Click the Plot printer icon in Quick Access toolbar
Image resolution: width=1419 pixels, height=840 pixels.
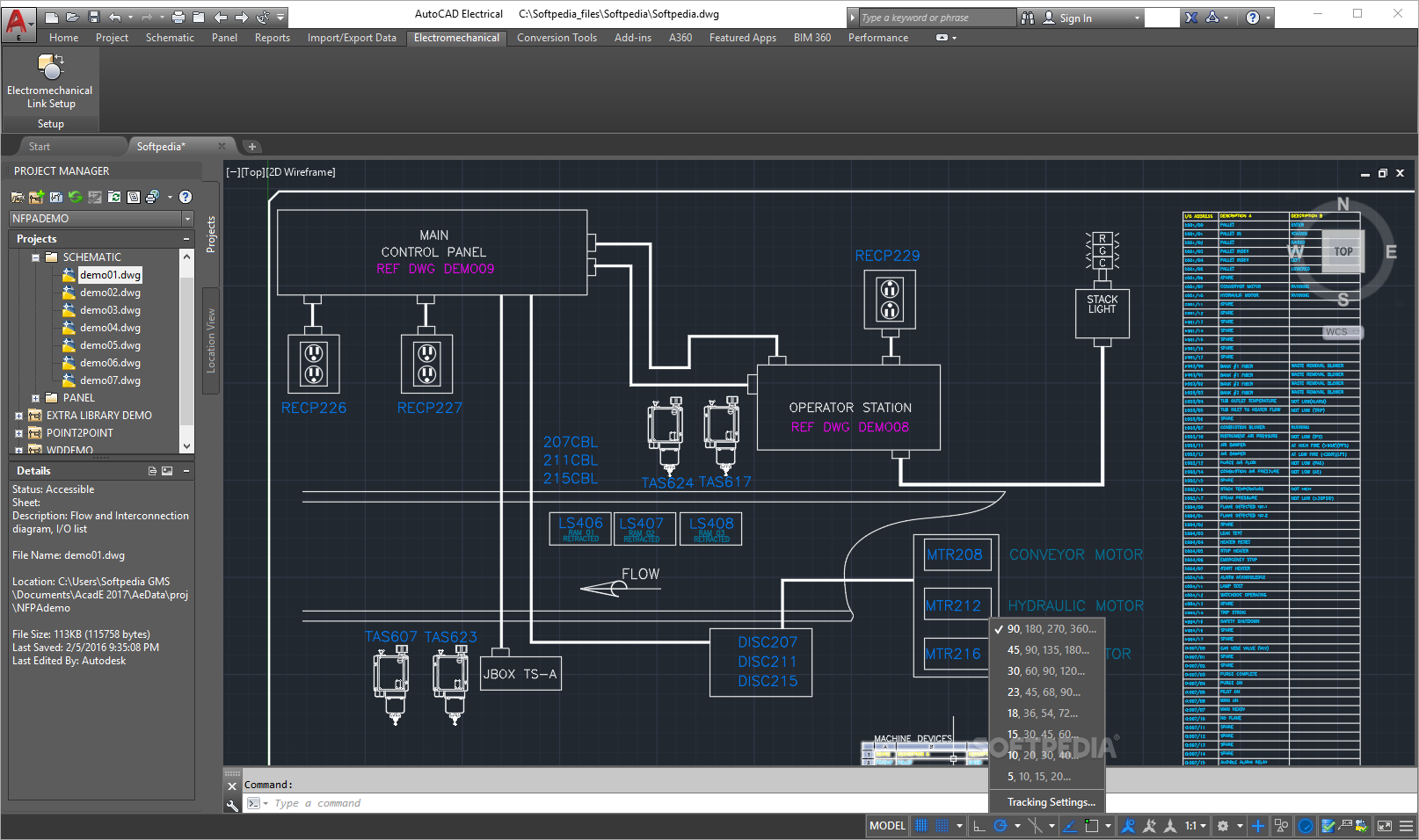pyautogui.click(x=178, y=17)
